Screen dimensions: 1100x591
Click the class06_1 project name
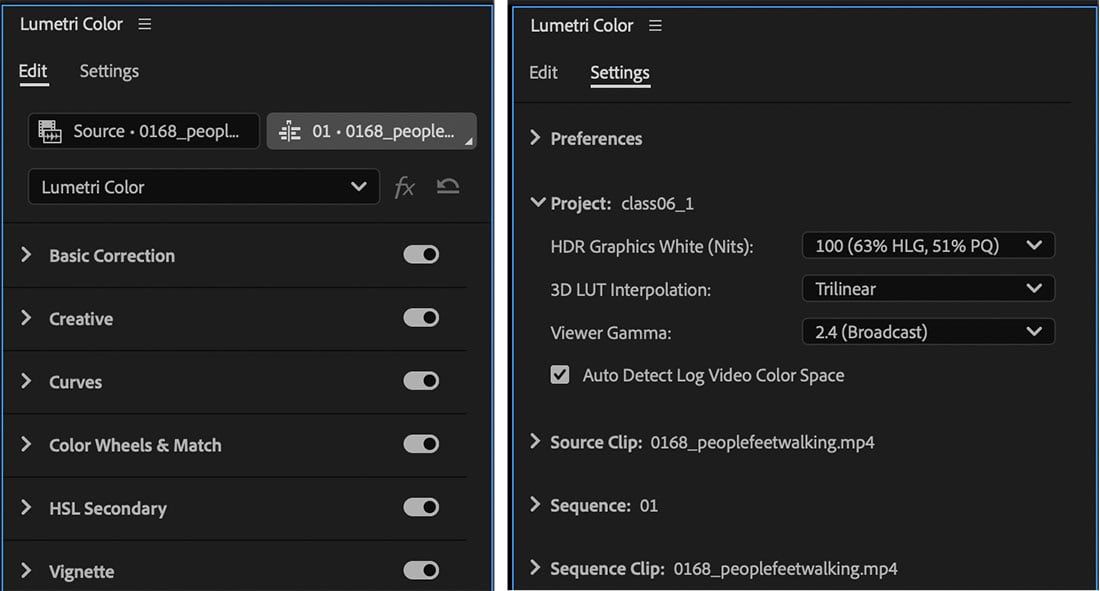click(x=657, y=204)
